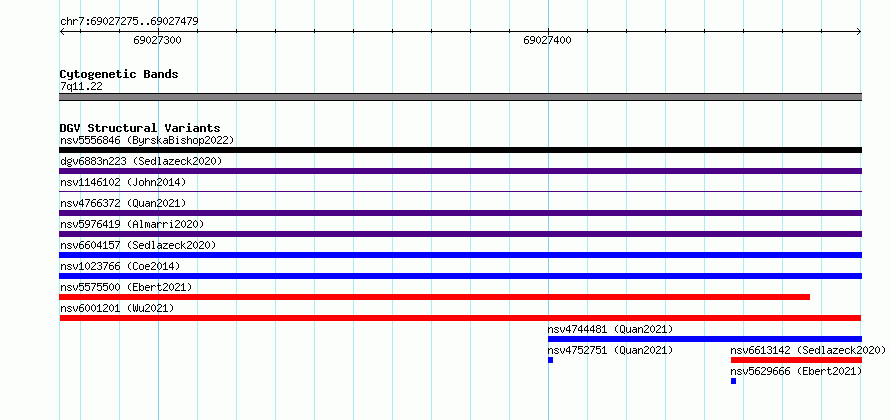Open the nsv4744481 (Quan2021) label
The image size is (890, 420).
pyautogui.click(x=611, y=329)
